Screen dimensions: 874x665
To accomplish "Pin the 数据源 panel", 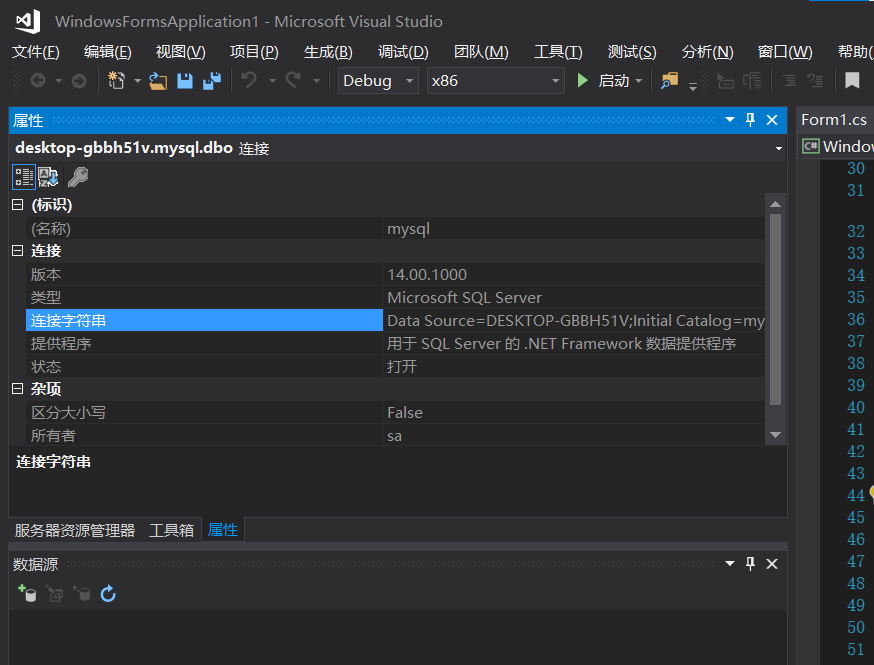I will pyautogui.click(x=750, y=564).
